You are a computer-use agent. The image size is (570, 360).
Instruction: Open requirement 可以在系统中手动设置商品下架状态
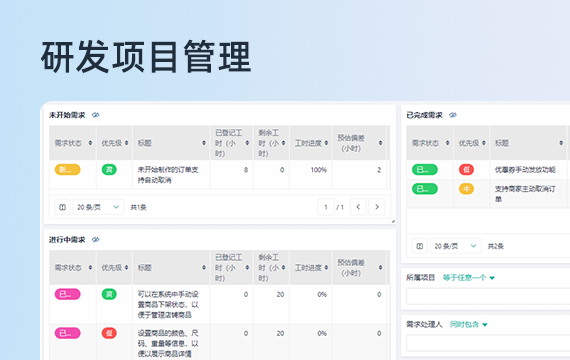[168, 305]
